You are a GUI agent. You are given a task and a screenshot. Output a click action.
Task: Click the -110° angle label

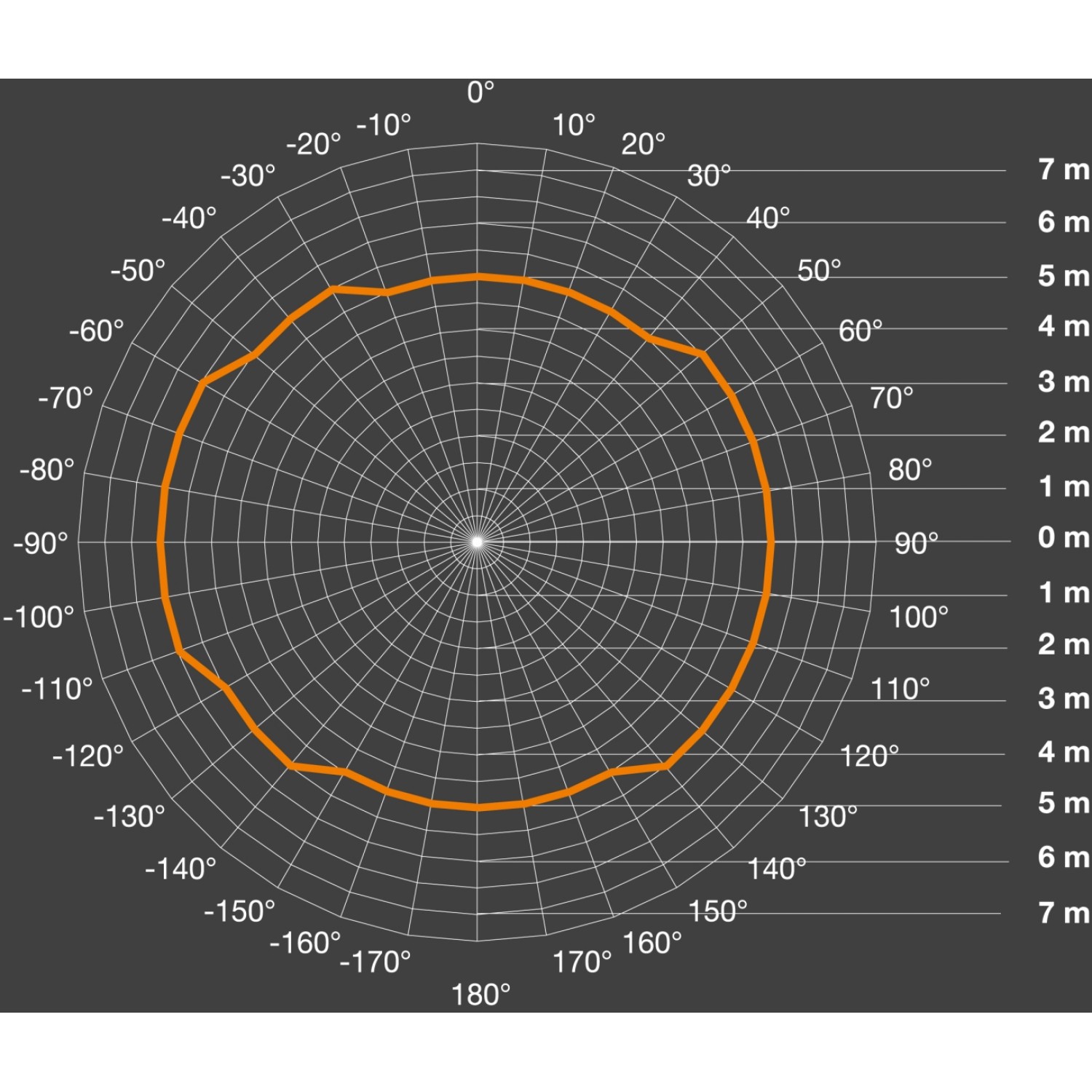point(58,689)
